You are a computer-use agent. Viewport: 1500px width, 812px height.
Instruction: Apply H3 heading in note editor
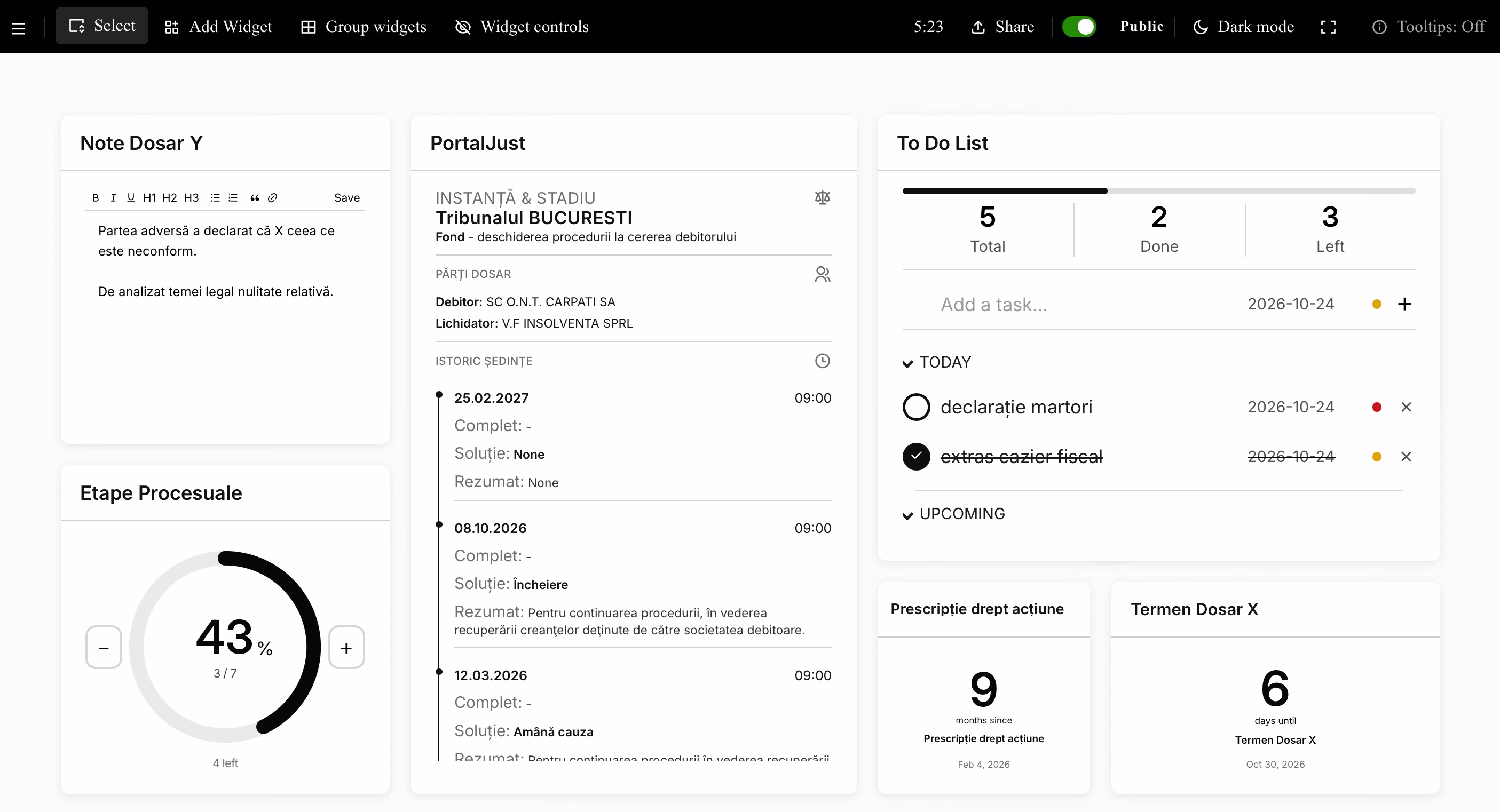pos(191,198)
